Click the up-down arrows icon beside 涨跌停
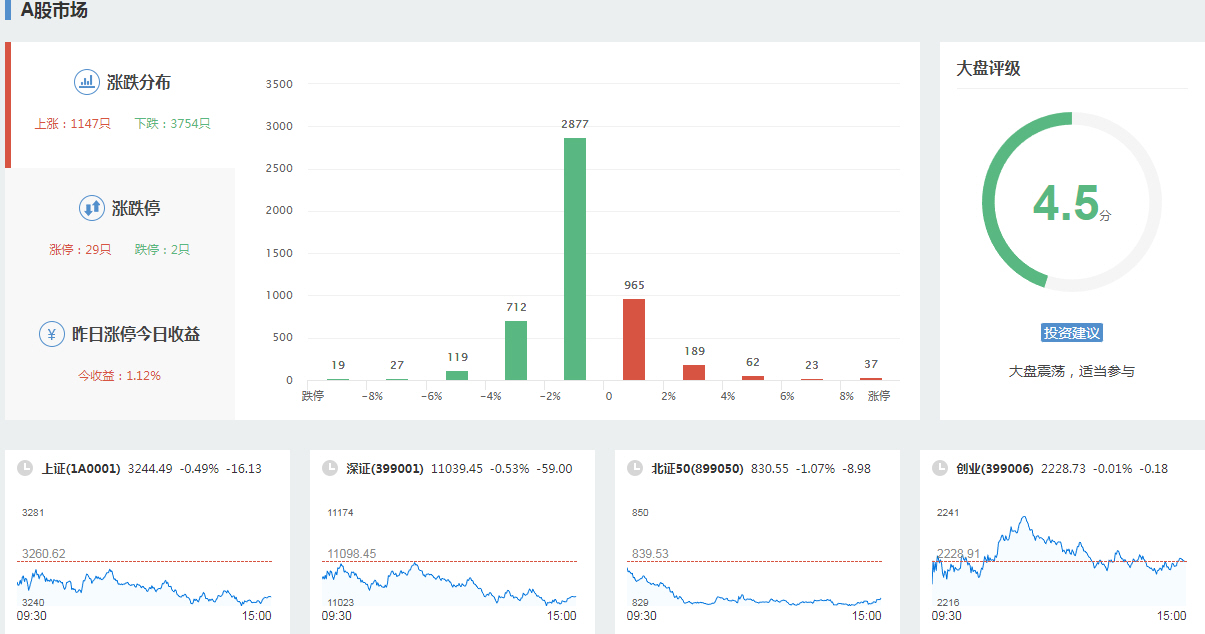The image size is (1205, 634). coord(92,208)
